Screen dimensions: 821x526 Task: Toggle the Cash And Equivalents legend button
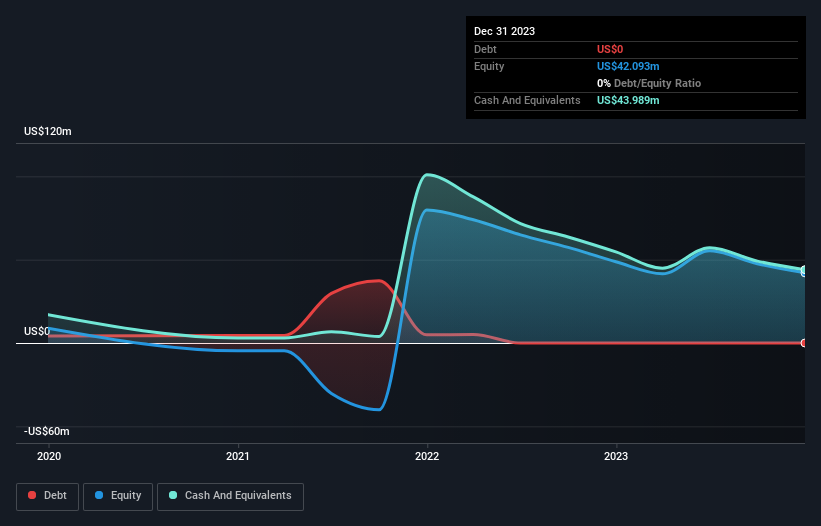click(230, 496)
